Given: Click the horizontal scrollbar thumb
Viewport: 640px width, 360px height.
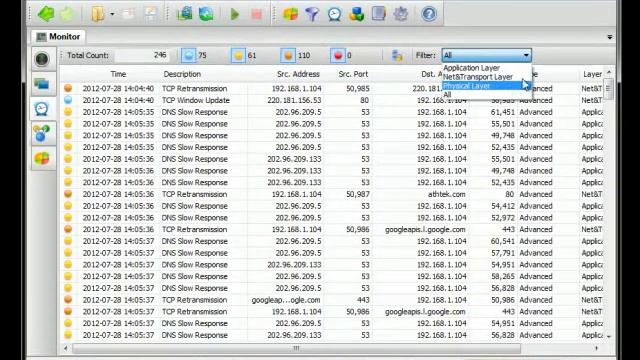Looking at the screenshot, I should click(x=296, y=349).
